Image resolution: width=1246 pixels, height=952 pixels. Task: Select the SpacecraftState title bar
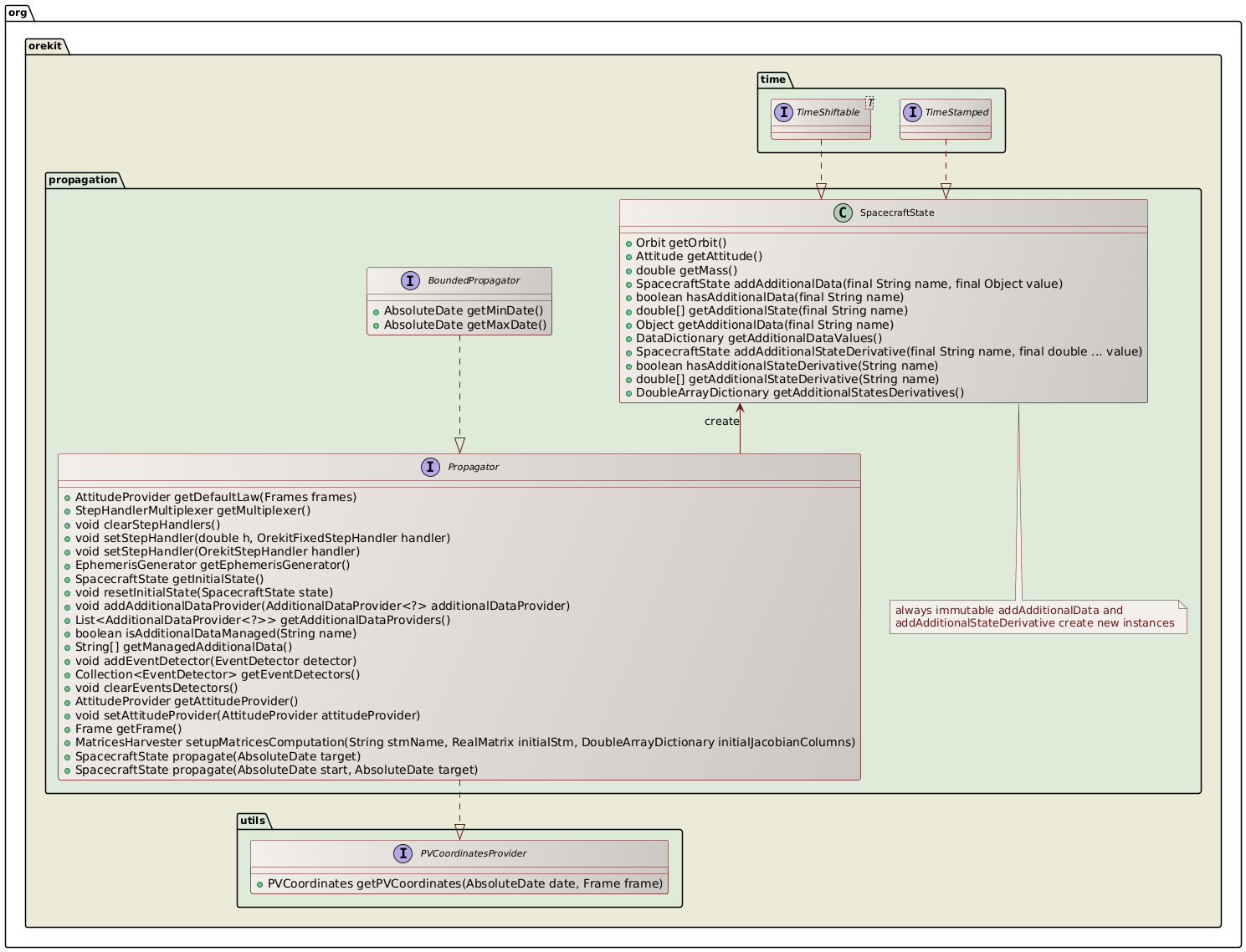(x=883, y=212)
